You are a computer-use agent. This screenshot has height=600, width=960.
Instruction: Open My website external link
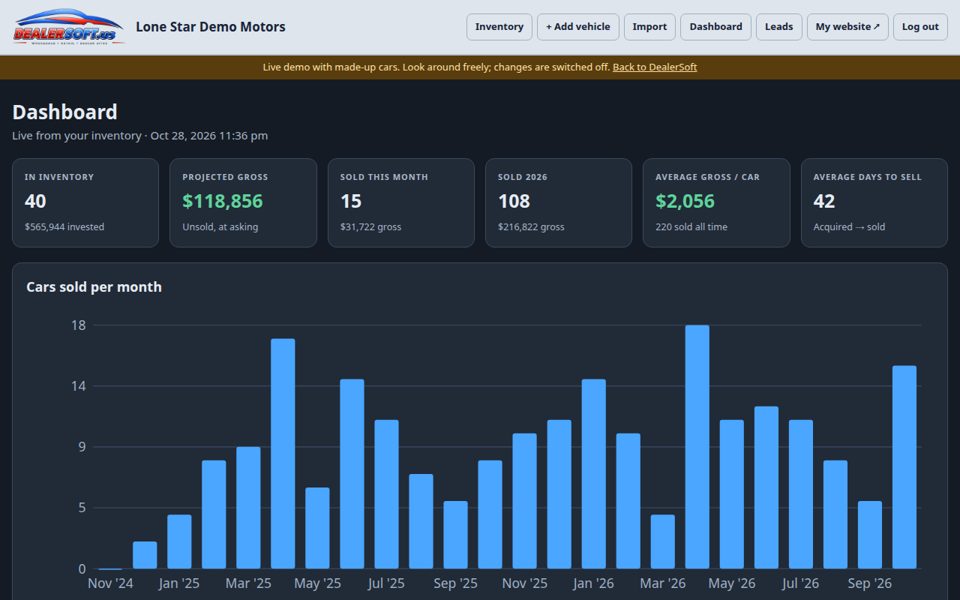pyautogui.click(x=847, y=27)
